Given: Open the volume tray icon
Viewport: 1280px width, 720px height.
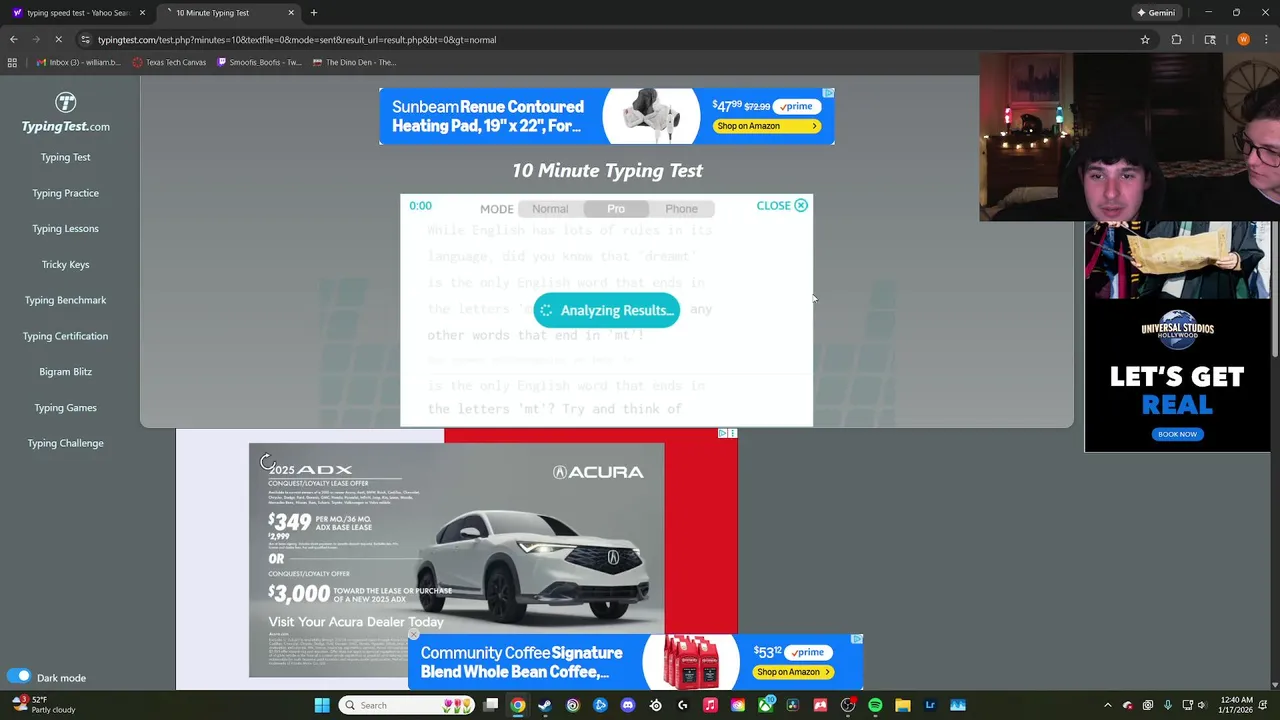Looking at the screenshot, I should click(x=1201, y=705).
